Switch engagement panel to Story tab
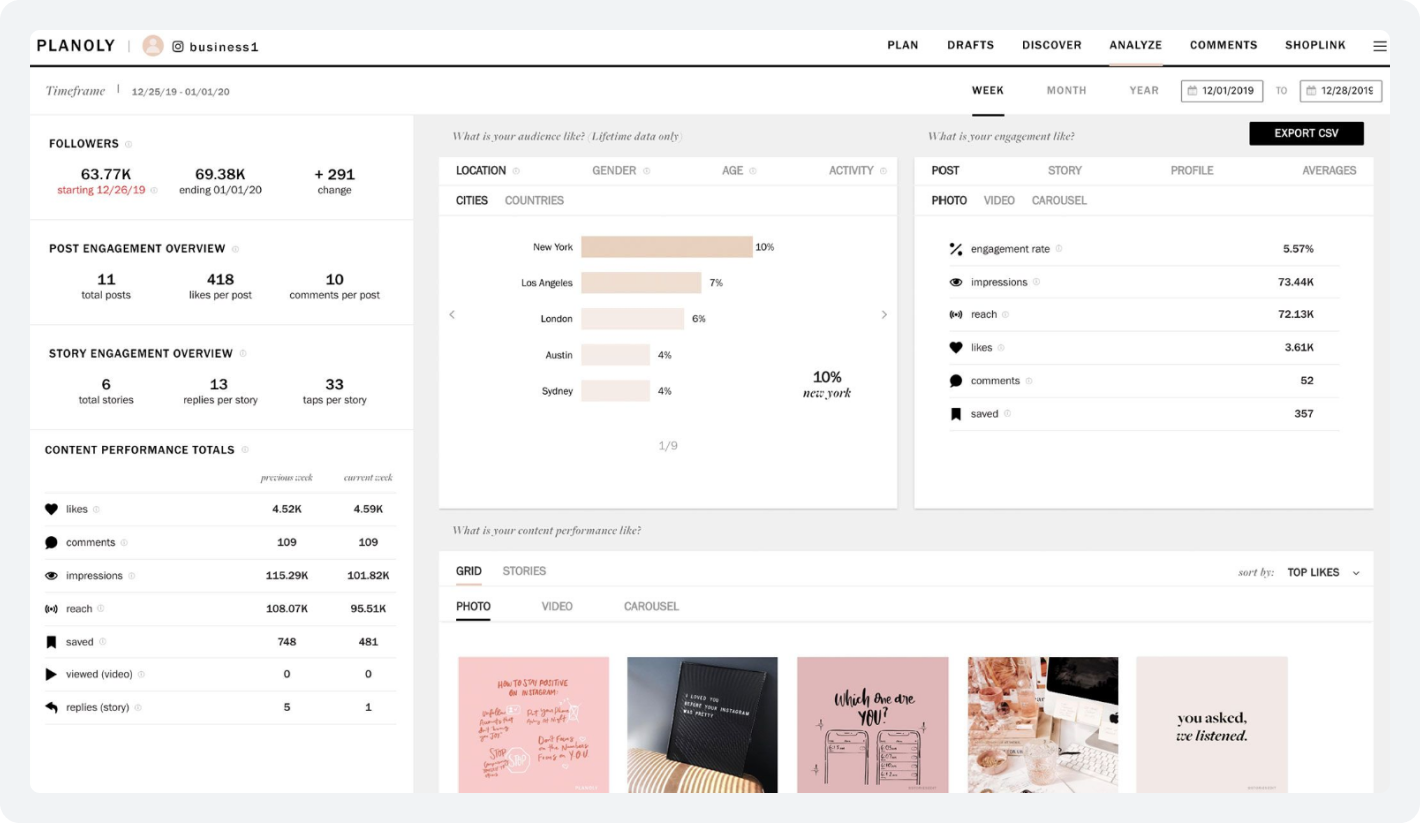The width and height of the screenshot is (1420, 823). click(1065, 171)
